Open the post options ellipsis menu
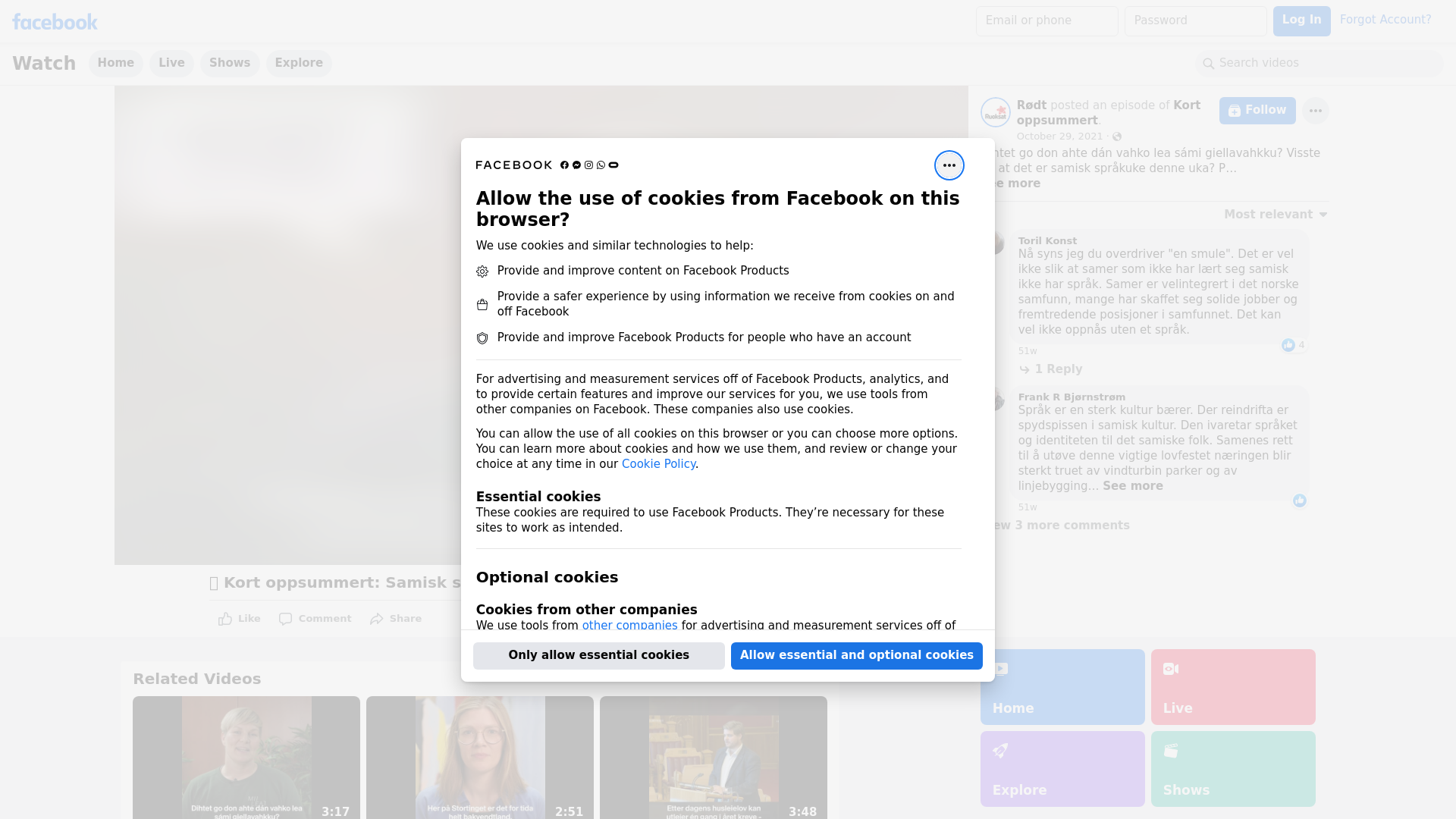1456x819 pixels. [1315, 111]
